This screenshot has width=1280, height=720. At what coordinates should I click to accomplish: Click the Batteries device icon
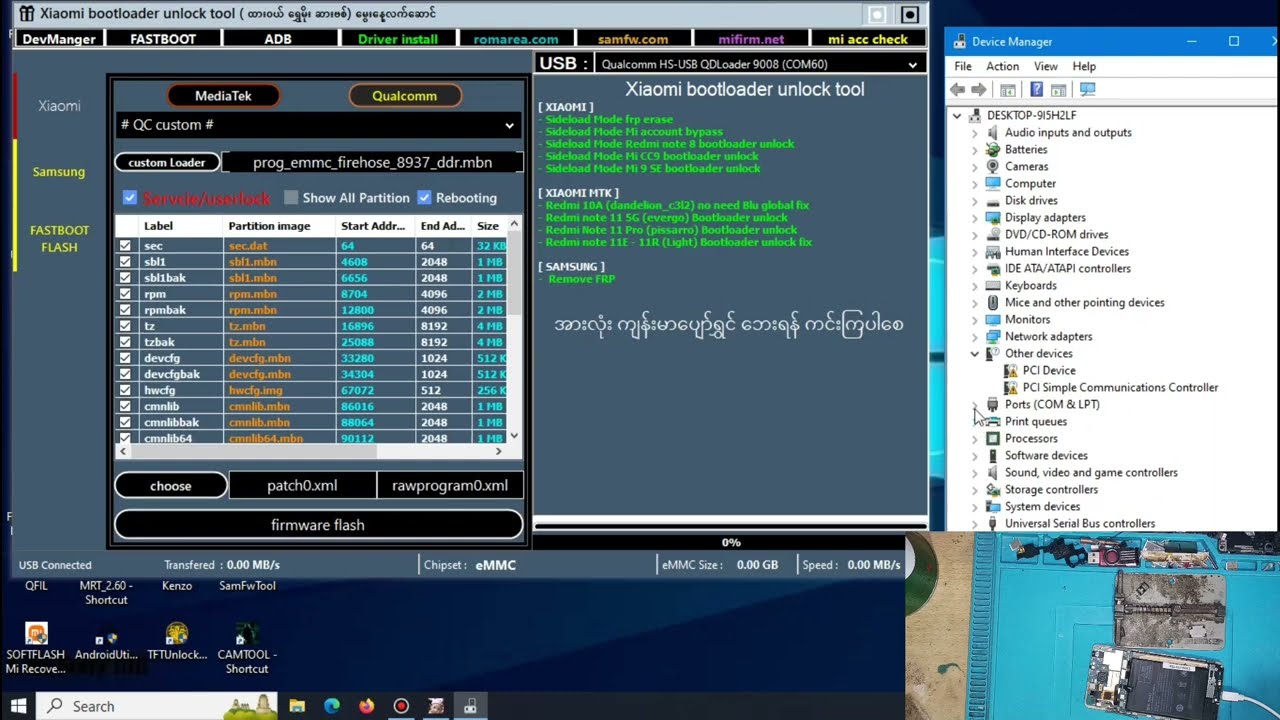993,149
